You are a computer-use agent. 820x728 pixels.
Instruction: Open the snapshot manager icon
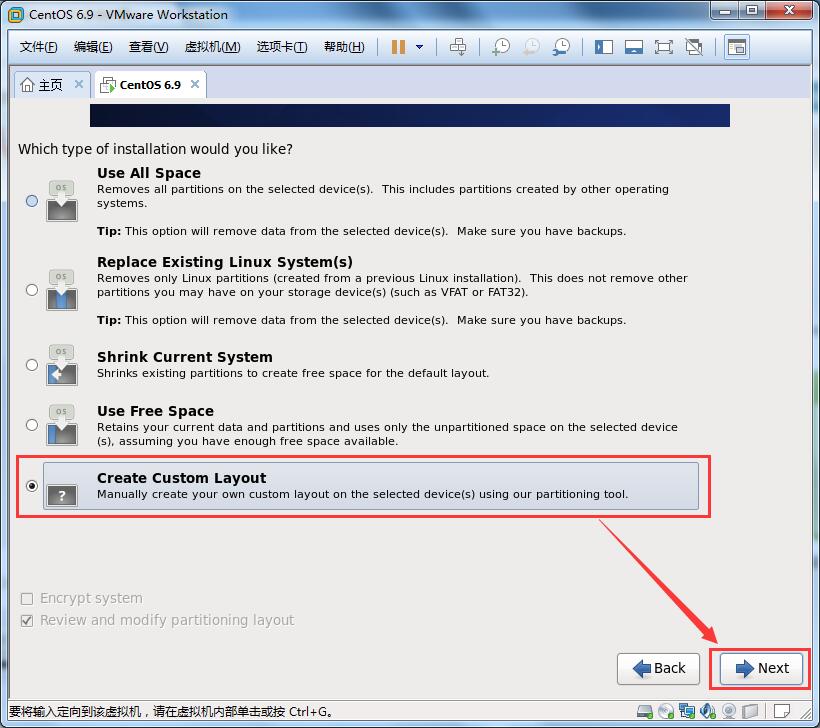coord(561,47)
